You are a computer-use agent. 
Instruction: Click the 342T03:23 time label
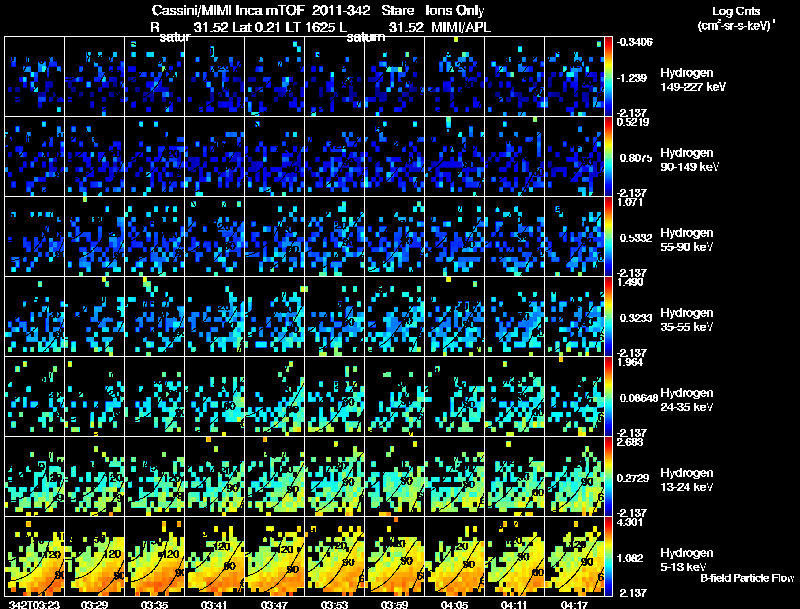click(34, 604)
